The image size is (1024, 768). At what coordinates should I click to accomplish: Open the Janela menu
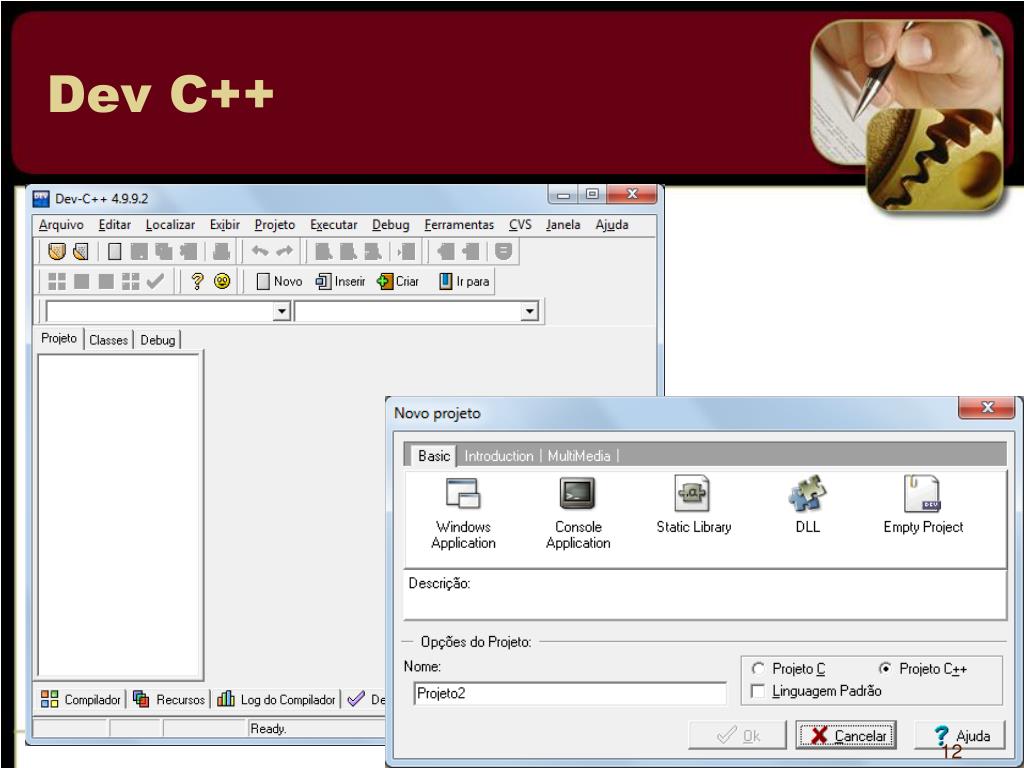tap(563, 225)
